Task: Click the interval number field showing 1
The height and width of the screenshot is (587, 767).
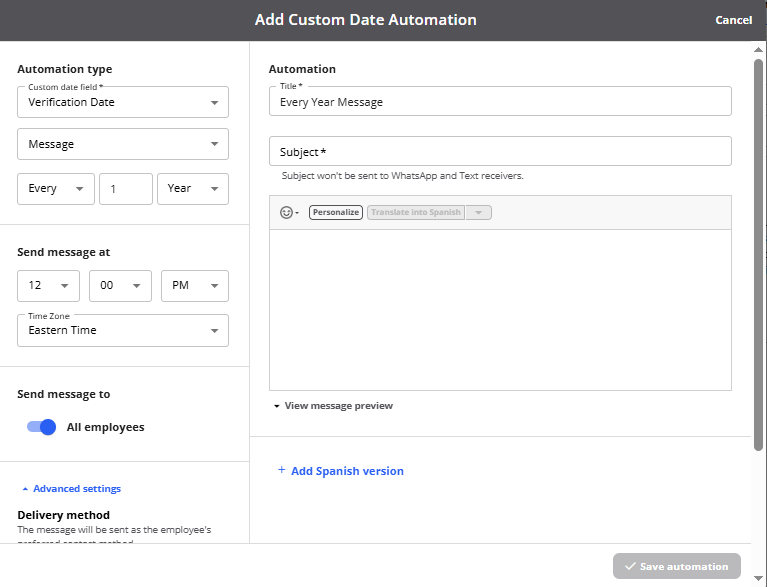Action: point(125,189)
